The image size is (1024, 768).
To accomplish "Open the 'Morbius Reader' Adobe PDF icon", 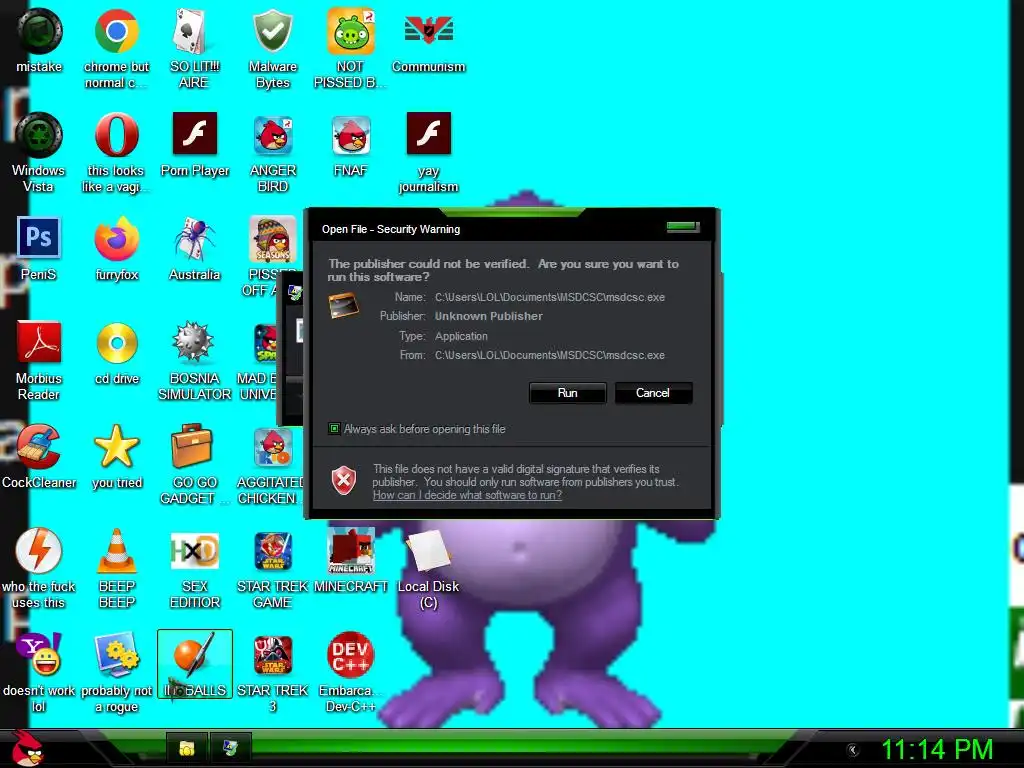I will coord(39,342).
